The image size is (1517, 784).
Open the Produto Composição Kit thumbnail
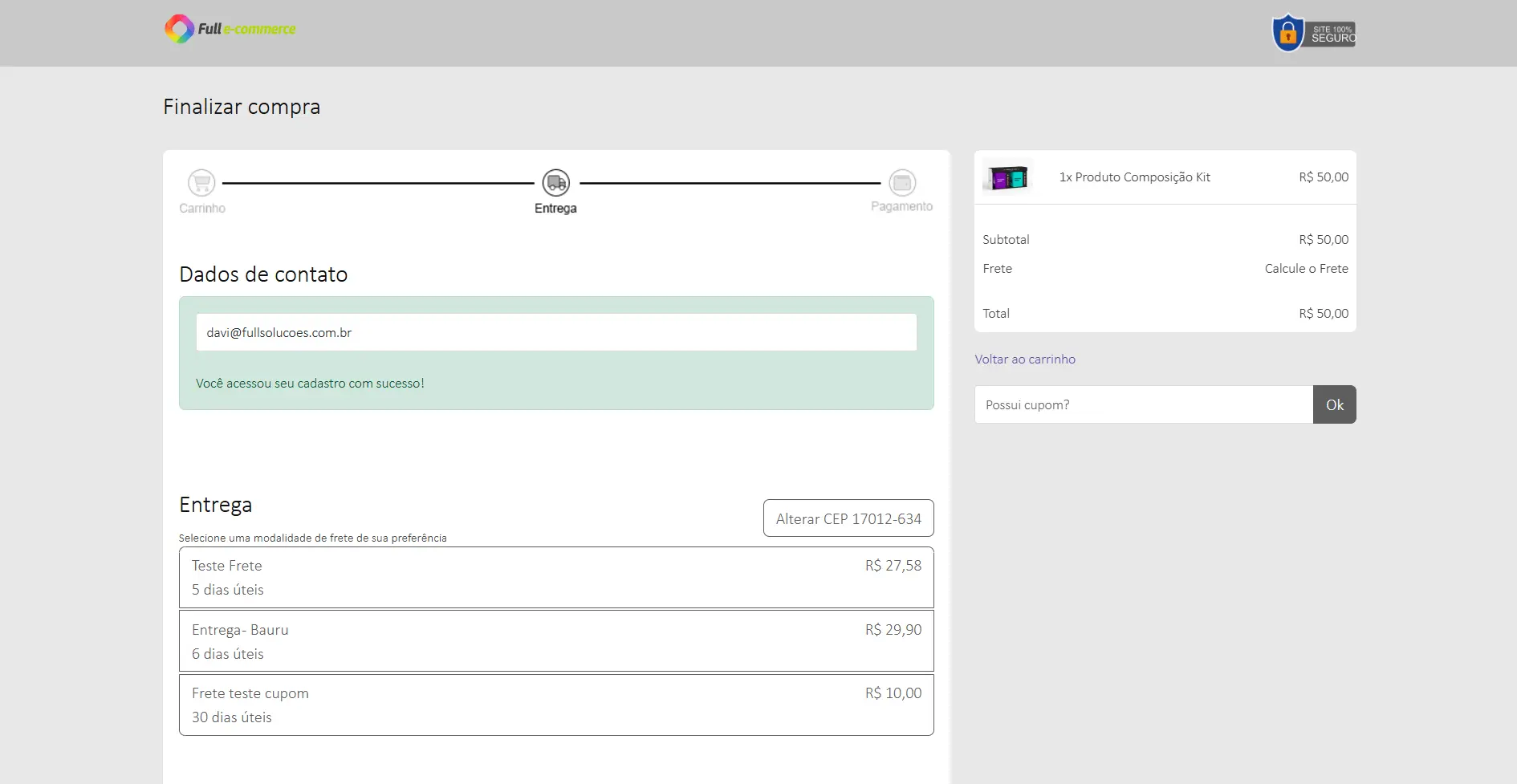1007,177
